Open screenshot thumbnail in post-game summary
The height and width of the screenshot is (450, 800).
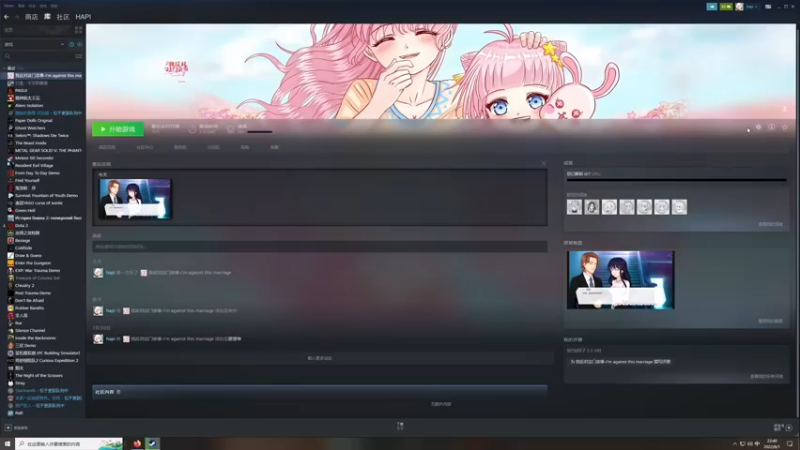[135, 199]
